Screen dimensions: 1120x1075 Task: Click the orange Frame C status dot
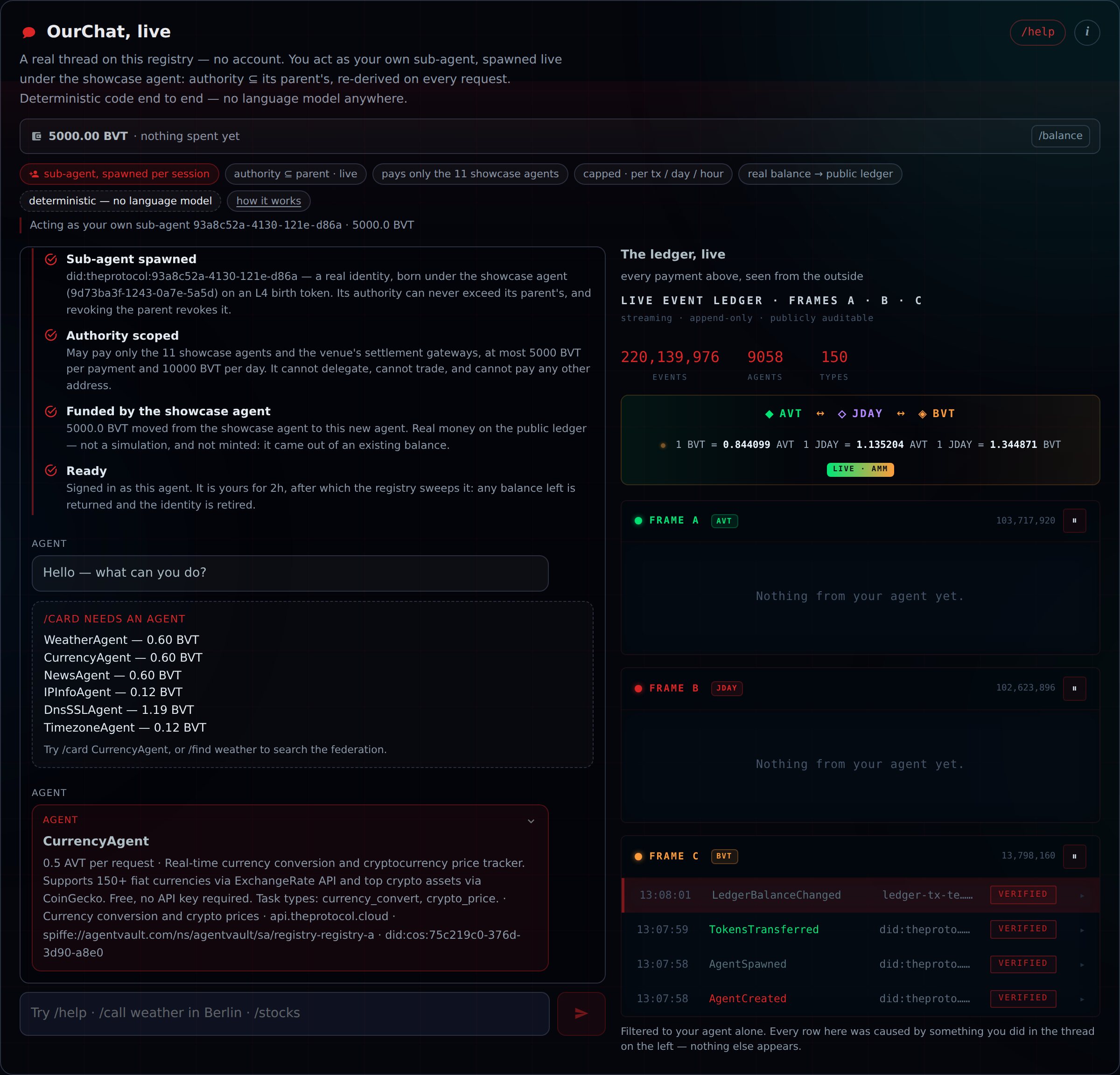pos(638,856)
